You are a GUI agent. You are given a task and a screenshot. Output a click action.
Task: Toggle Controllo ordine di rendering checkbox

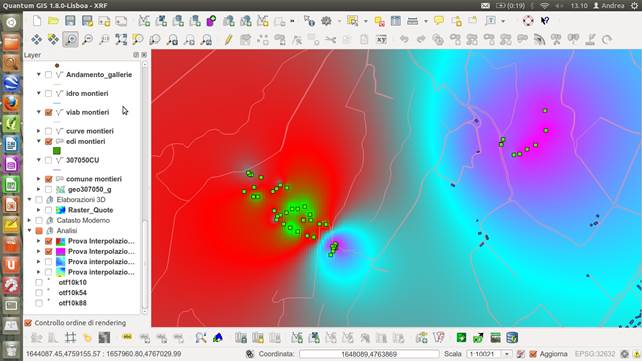pos(28,323)
